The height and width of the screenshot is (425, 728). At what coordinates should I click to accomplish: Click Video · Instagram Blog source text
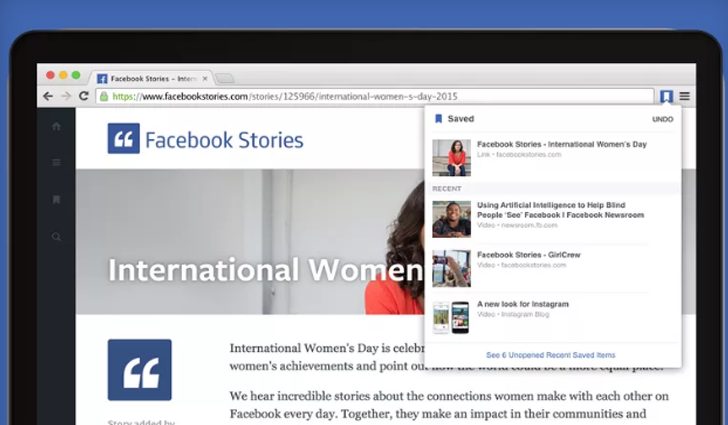(513, 314)
